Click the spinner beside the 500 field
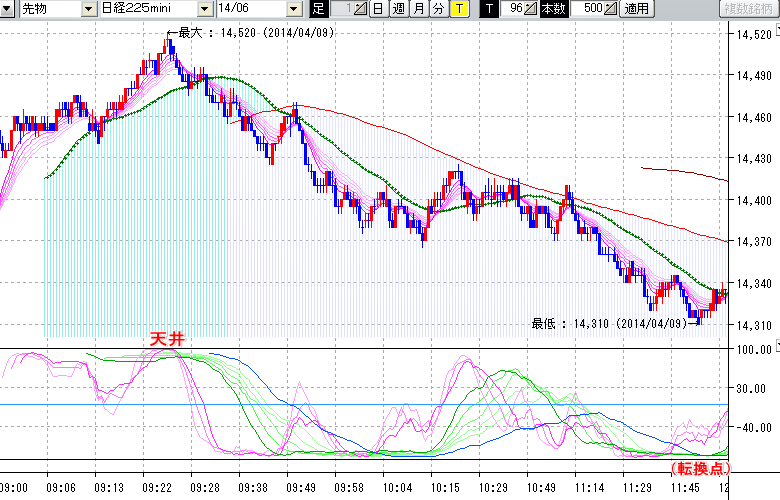Screen dimensions: 780x500 coord(611,9)
